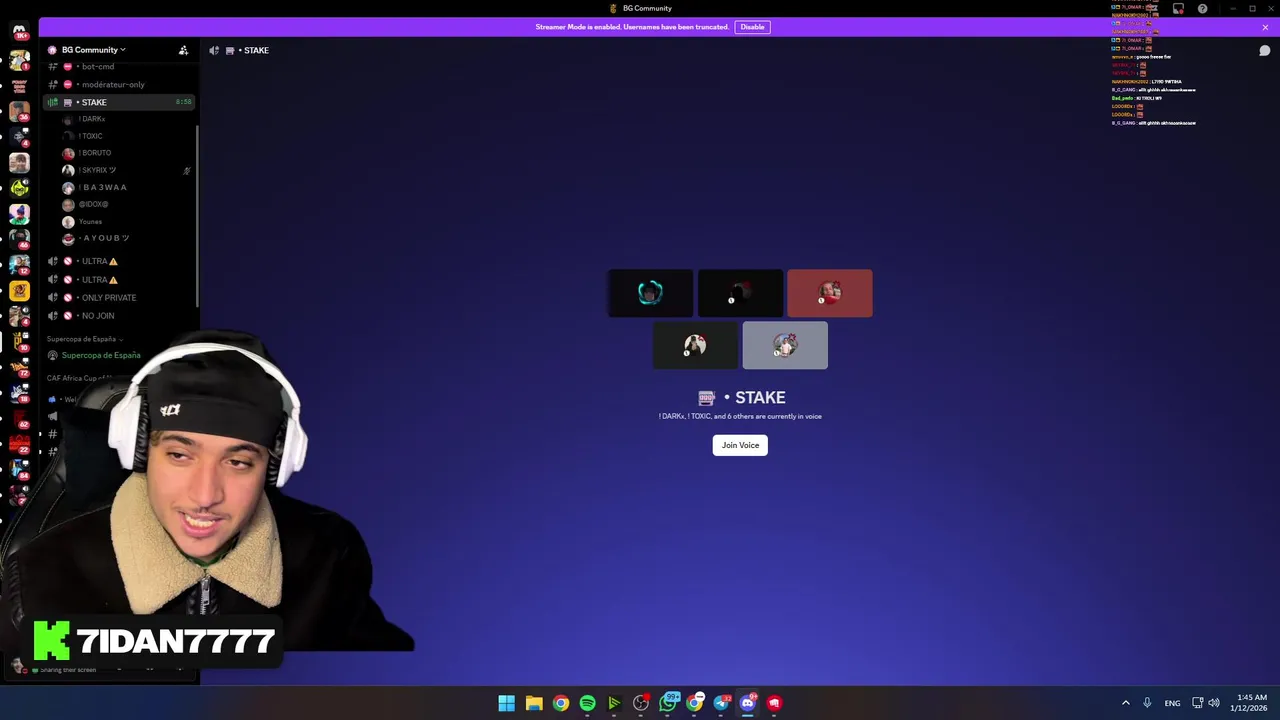Open the Discord help question mark icon
Viewport: 1280px width, 720px height.
point(1202,8)
